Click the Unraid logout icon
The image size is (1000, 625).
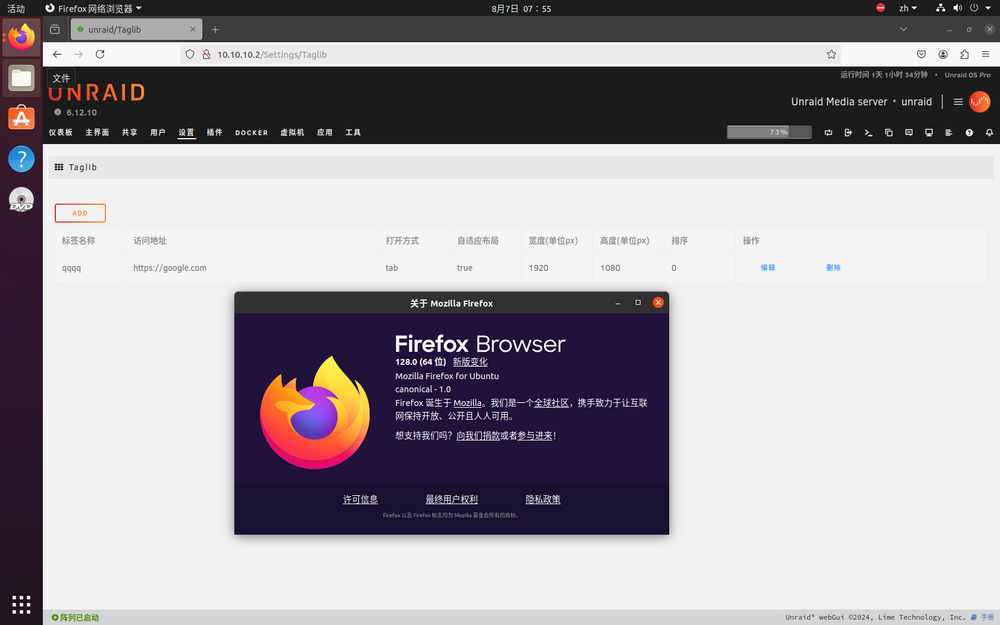click(x=848, y=133)
